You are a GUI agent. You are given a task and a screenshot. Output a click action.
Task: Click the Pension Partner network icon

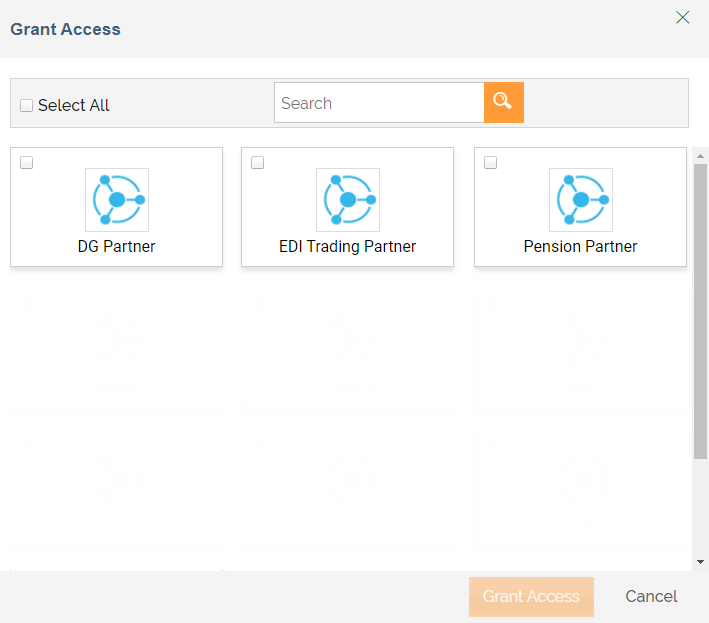click(x=580, y=200)
